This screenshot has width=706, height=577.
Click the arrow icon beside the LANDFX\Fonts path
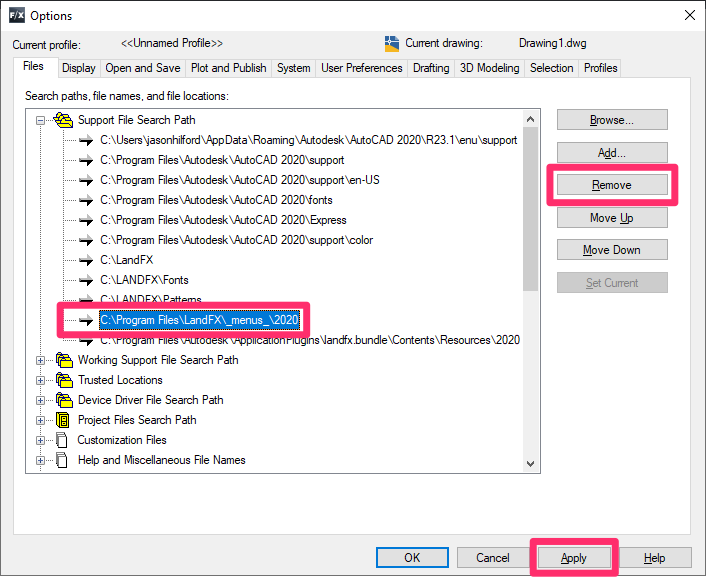pyautogui.click(x=86, y=280)
